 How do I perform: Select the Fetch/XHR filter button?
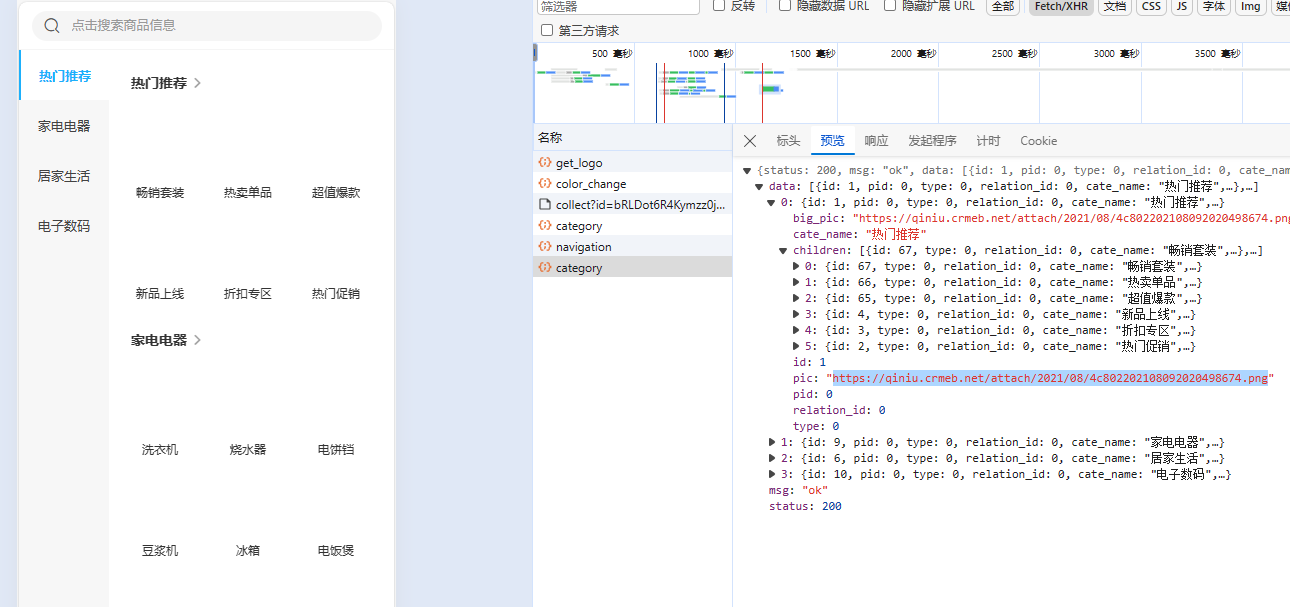(1059, 7)
